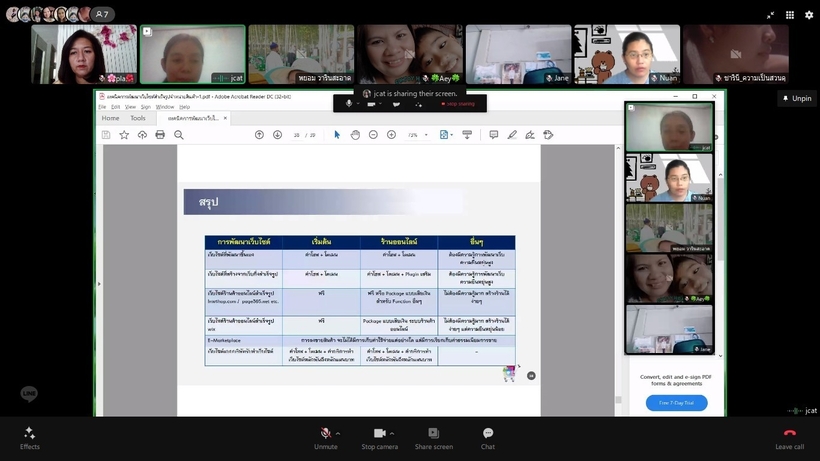
Task: Stop the camera
Action: (x=379, y=434)
